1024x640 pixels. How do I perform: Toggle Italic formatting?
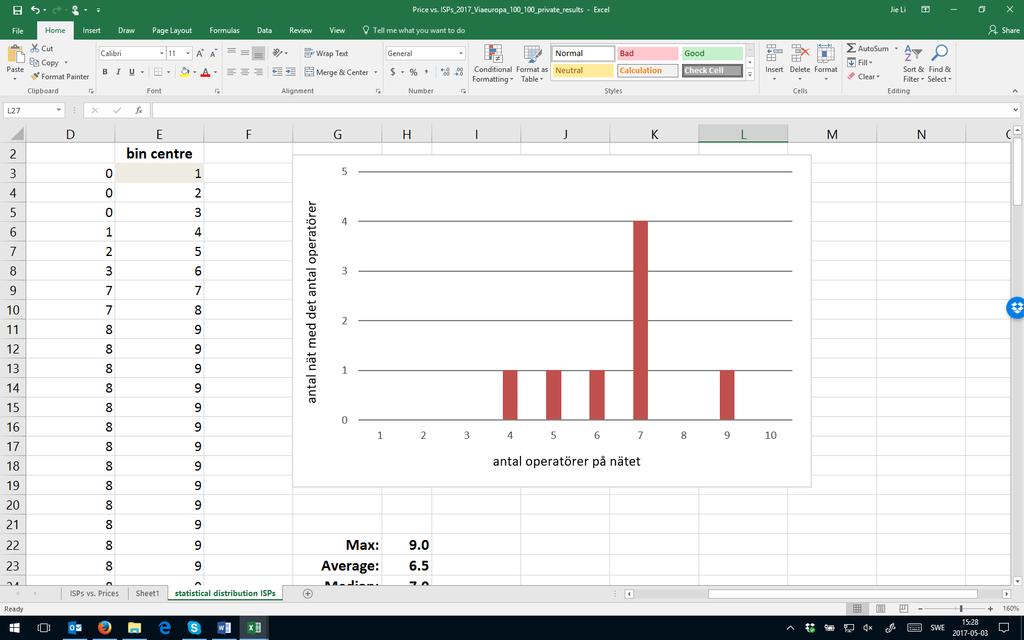[x=118, y=72]
